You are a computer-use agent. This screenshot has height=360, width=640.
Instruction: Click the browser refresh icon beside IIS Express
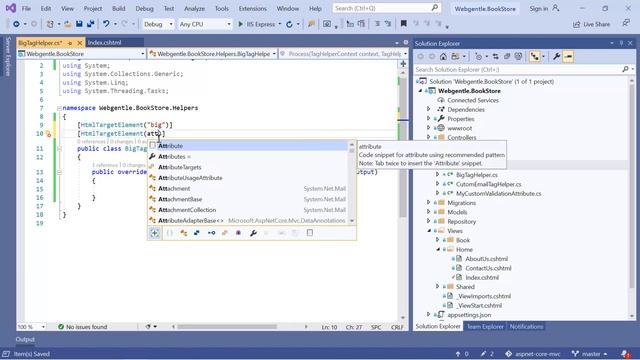[x=289, y=24]
